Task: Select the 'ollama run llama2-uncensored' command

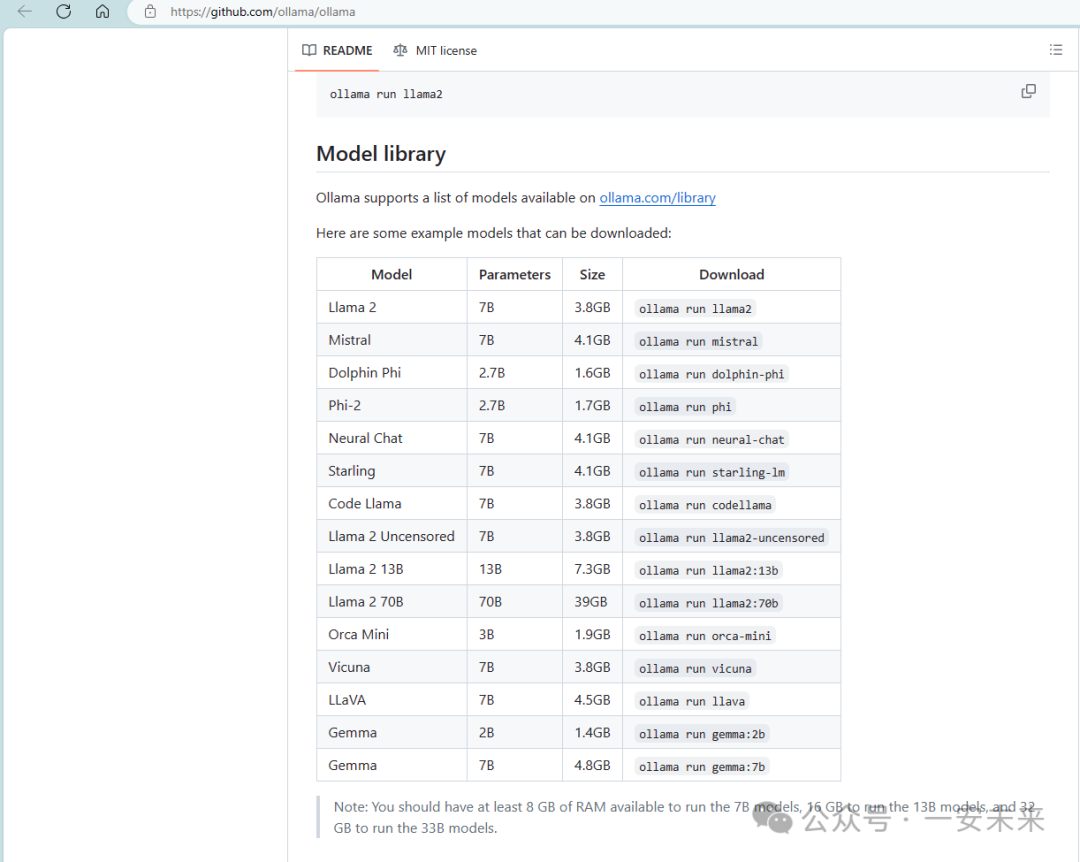Action: click(731, 537)
